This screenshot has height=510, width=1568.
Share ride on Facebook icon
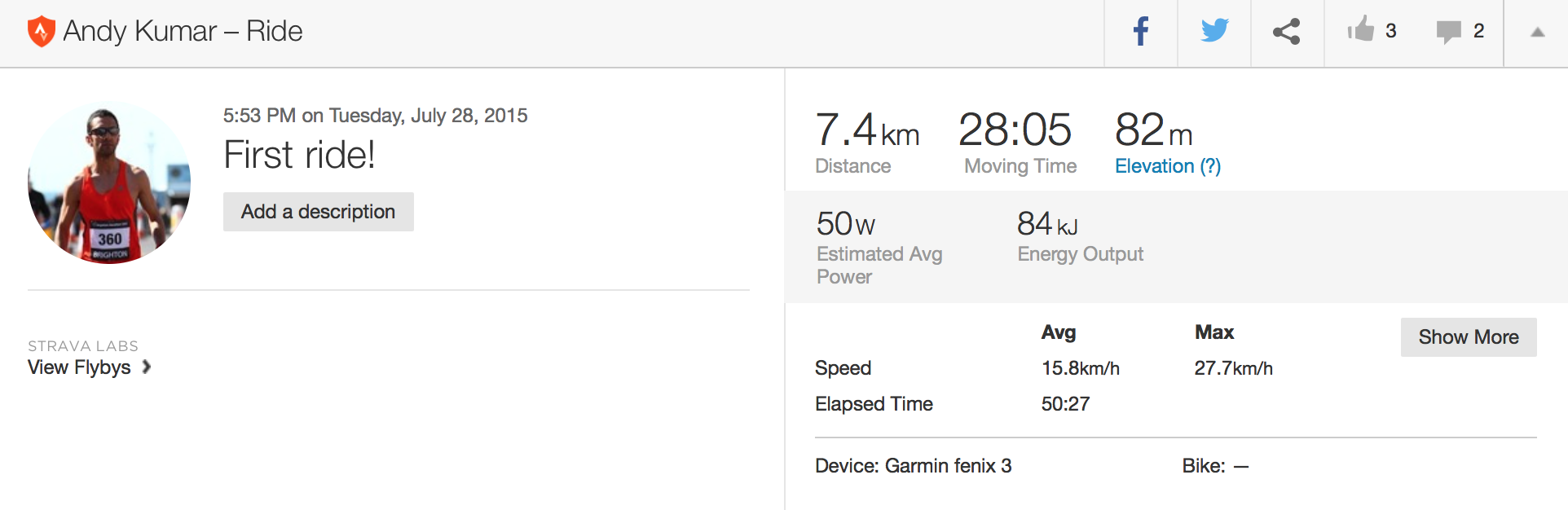(1141, 32)
